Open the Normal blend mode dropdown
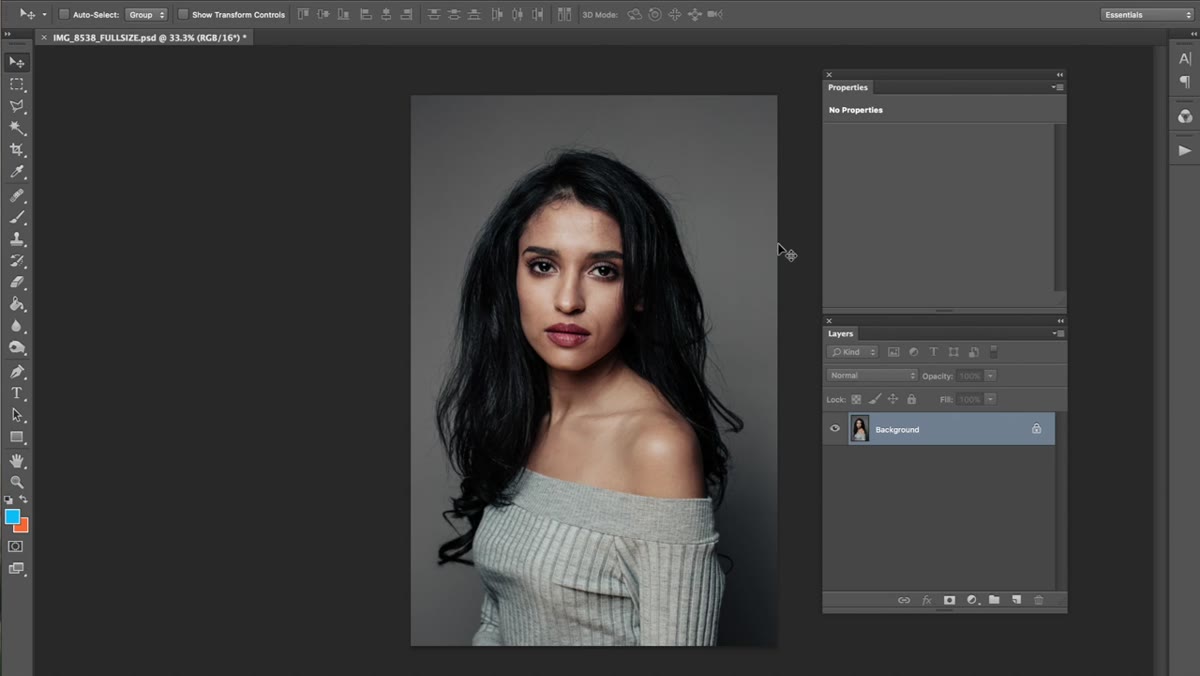The width and height of the screenshot is (1200, 676). tap(872, 375)
